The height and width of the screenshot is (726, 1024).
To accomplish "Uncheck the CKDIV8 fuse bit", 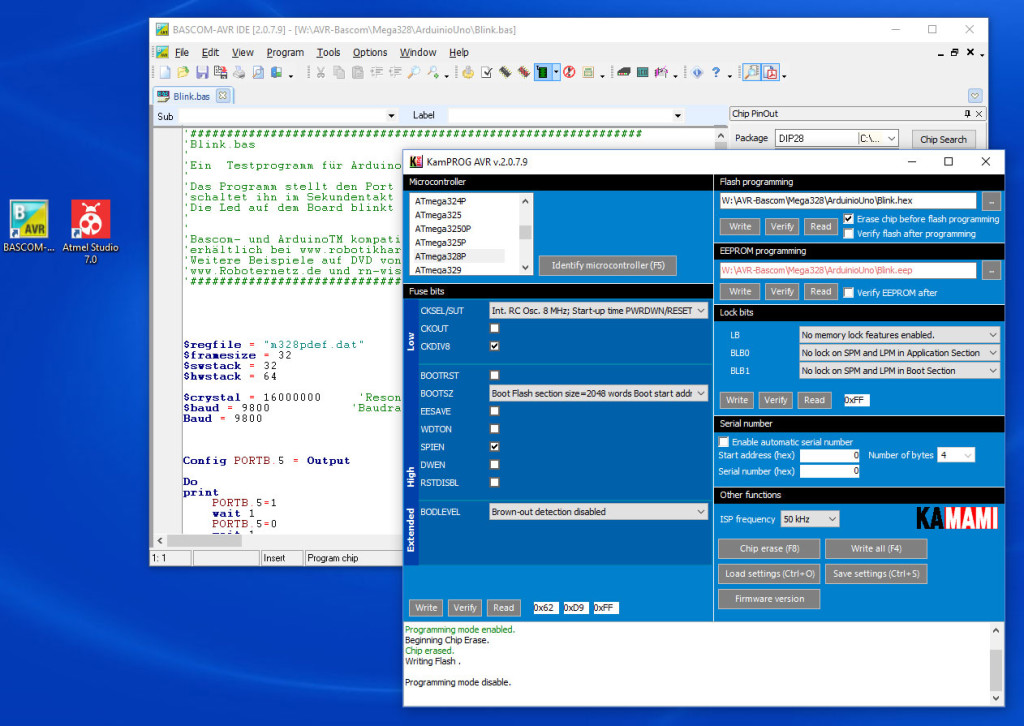I will 493,346.
